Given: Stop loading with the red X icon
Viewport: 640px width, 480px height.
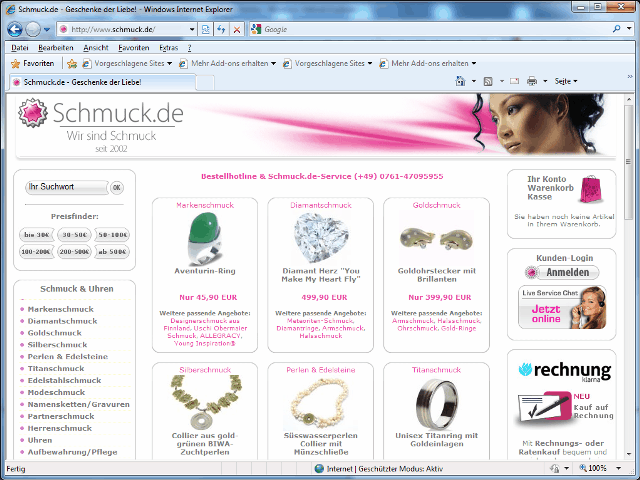Looking at the screenshot, I should pos(237,29).
